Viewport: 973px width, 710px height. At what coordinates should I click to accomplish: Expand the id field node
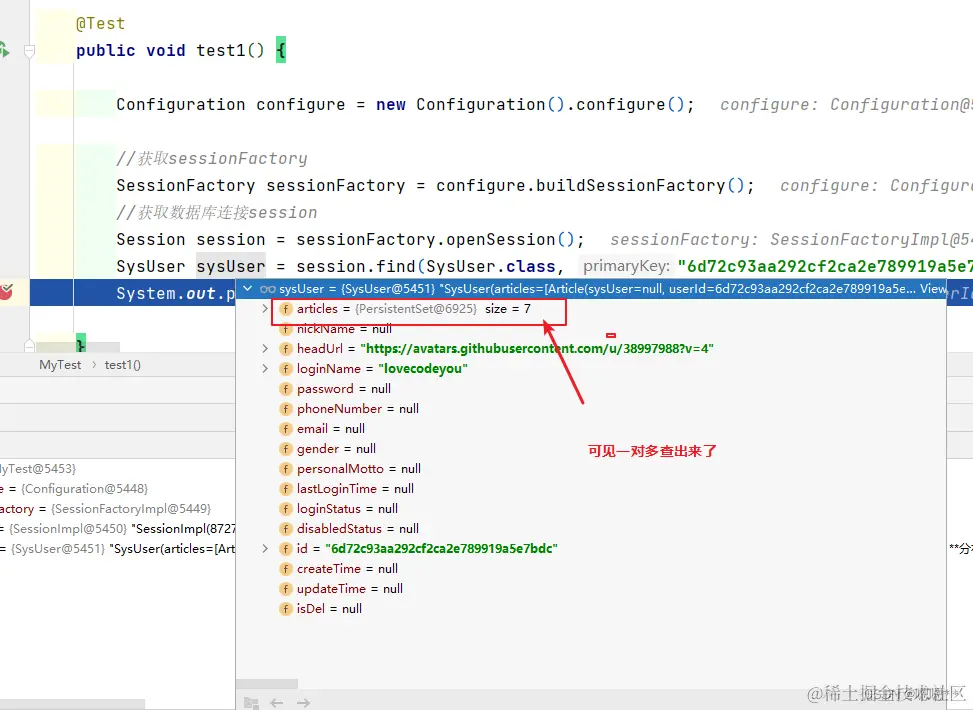point(265,549)
